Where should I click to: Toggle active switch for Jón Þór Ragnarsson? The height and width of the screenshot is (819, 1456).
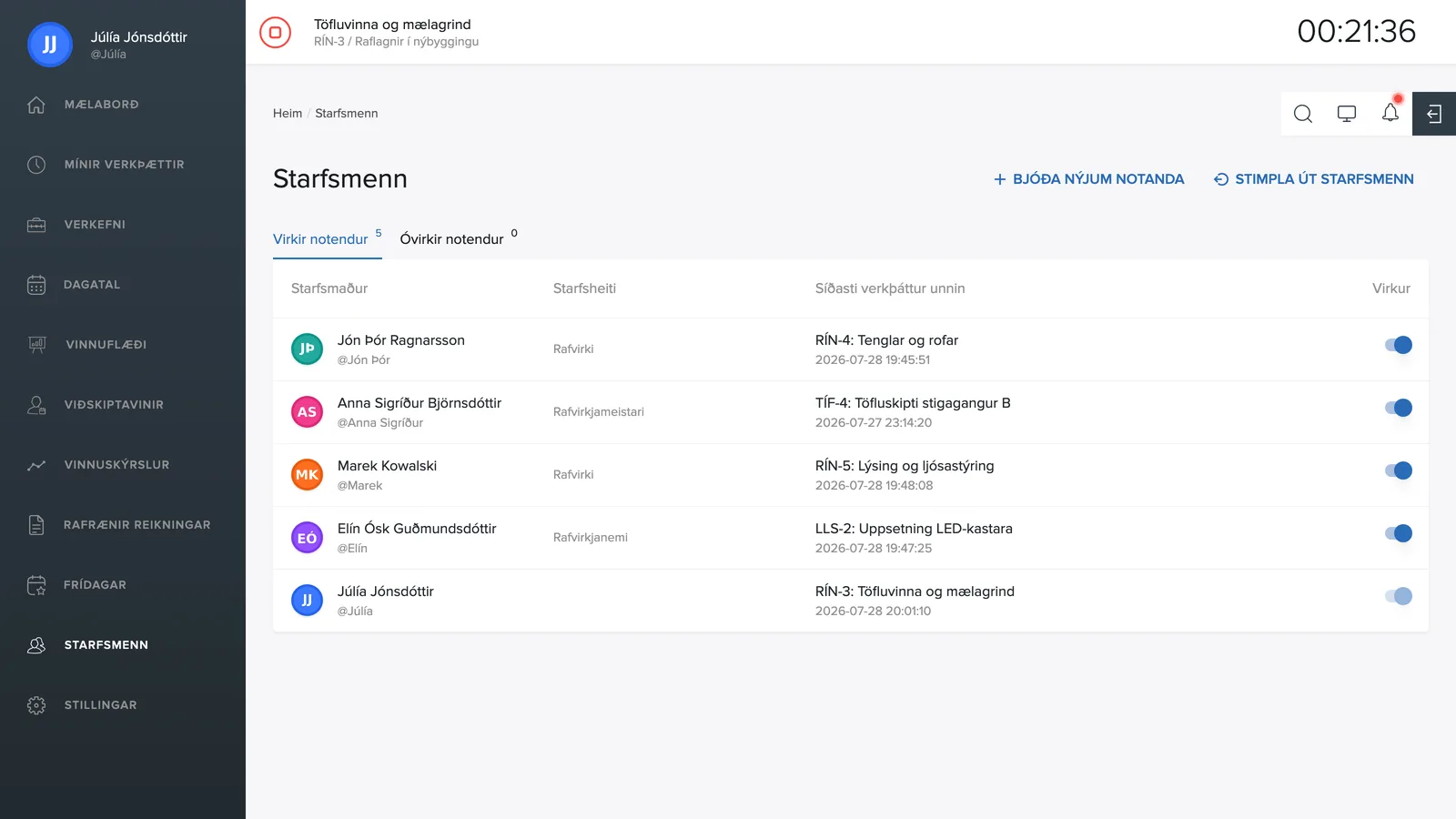[1399, 345]
